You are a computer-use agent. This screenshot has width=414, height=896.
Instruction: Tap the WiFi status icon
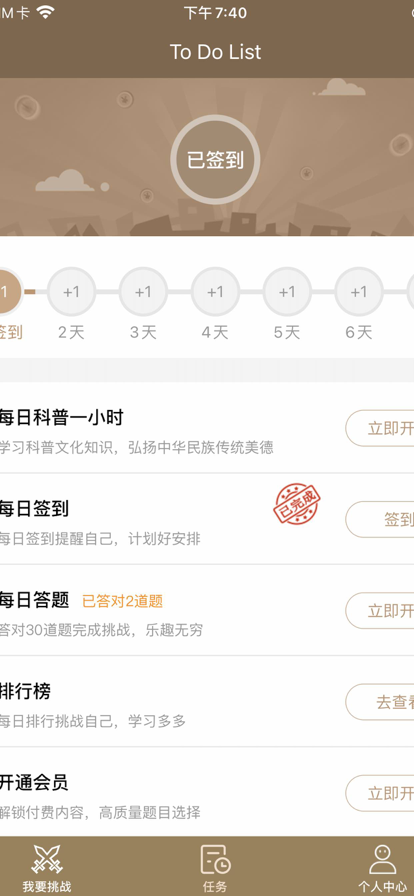tap(45, 13)
